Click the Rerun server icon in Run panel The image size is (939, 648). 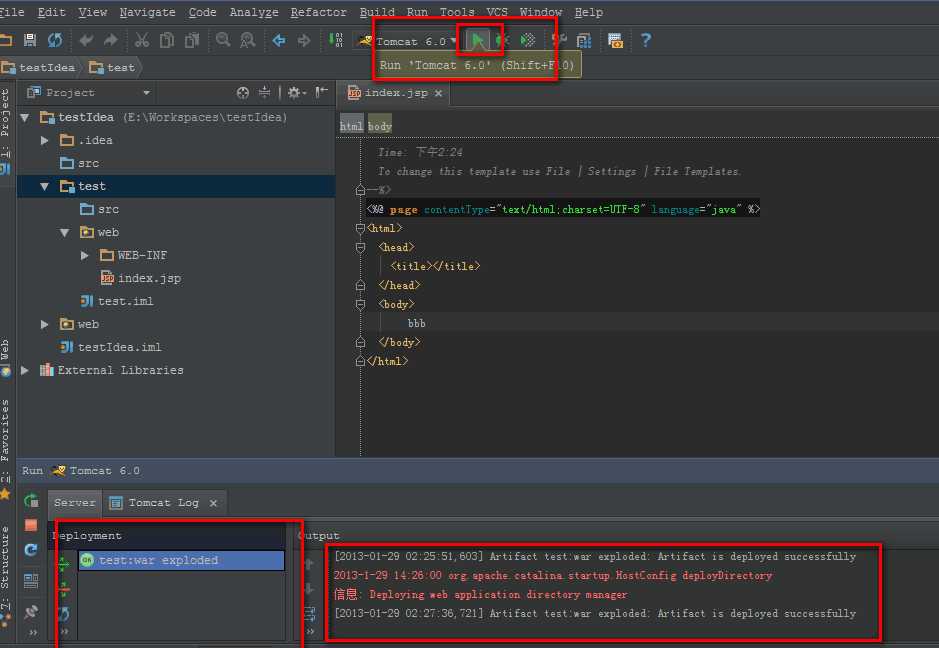(x=31, y=500)
